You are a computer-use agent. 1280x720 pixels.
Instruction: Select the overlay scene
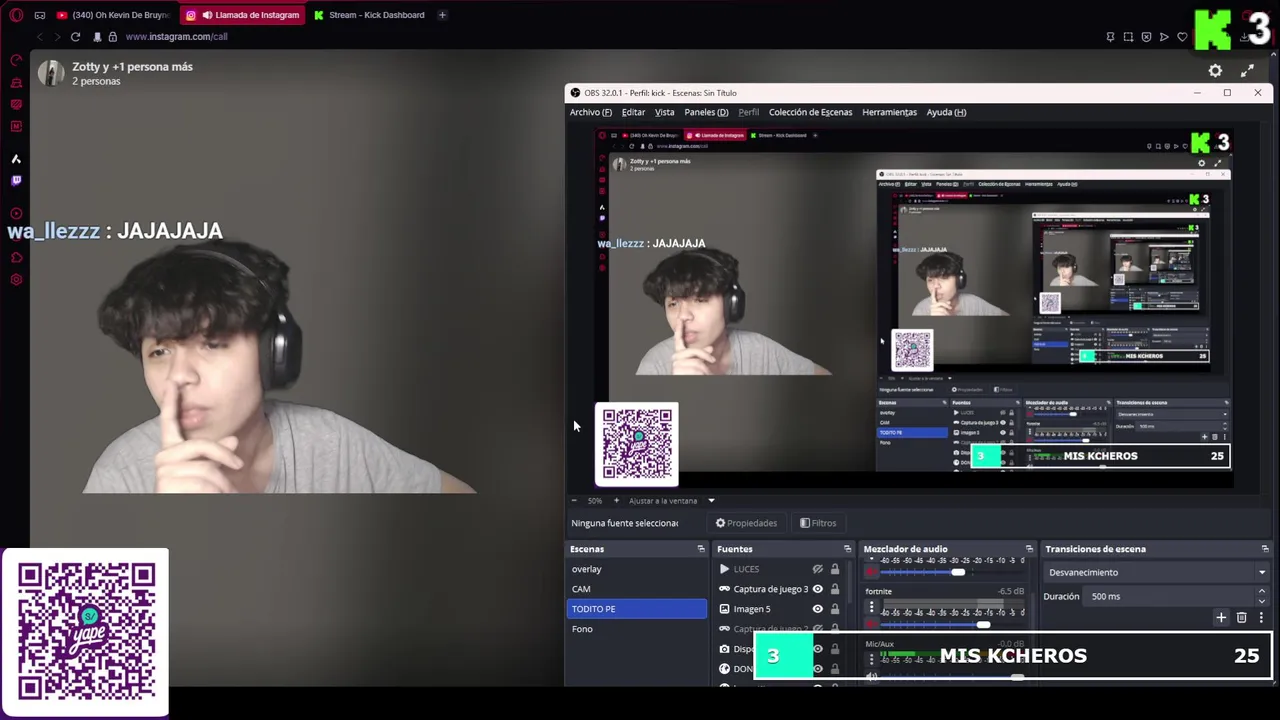click(x=637, y=569)
